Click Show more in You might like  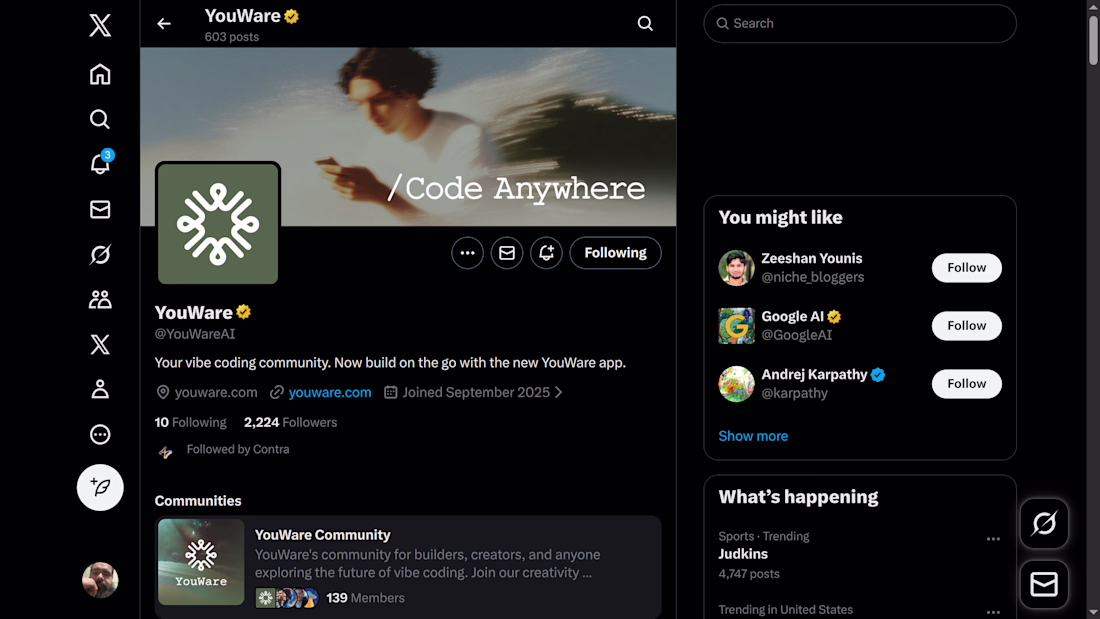[753, 436]
